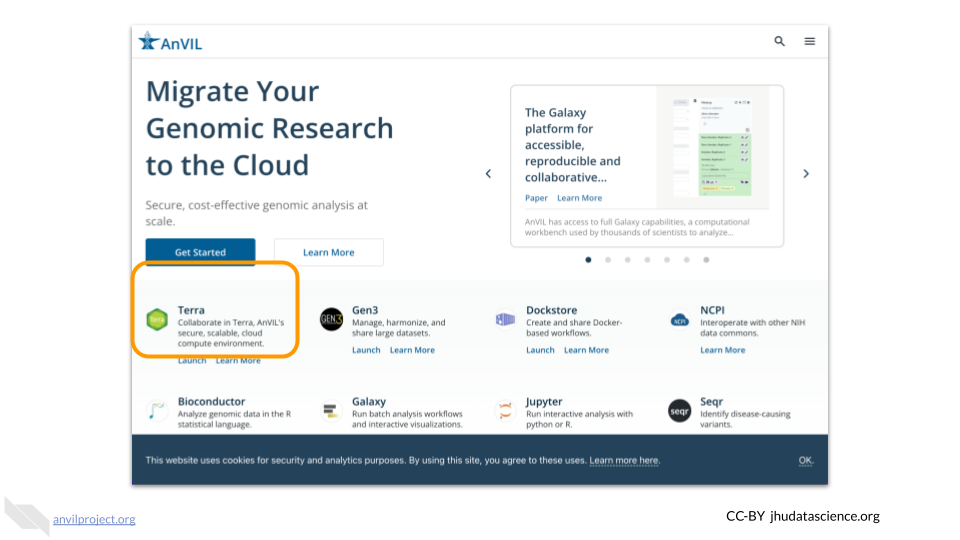Open the Gen3 Learn More link
The width and height of the screenshot is (960, 540).
coord(412,350)
